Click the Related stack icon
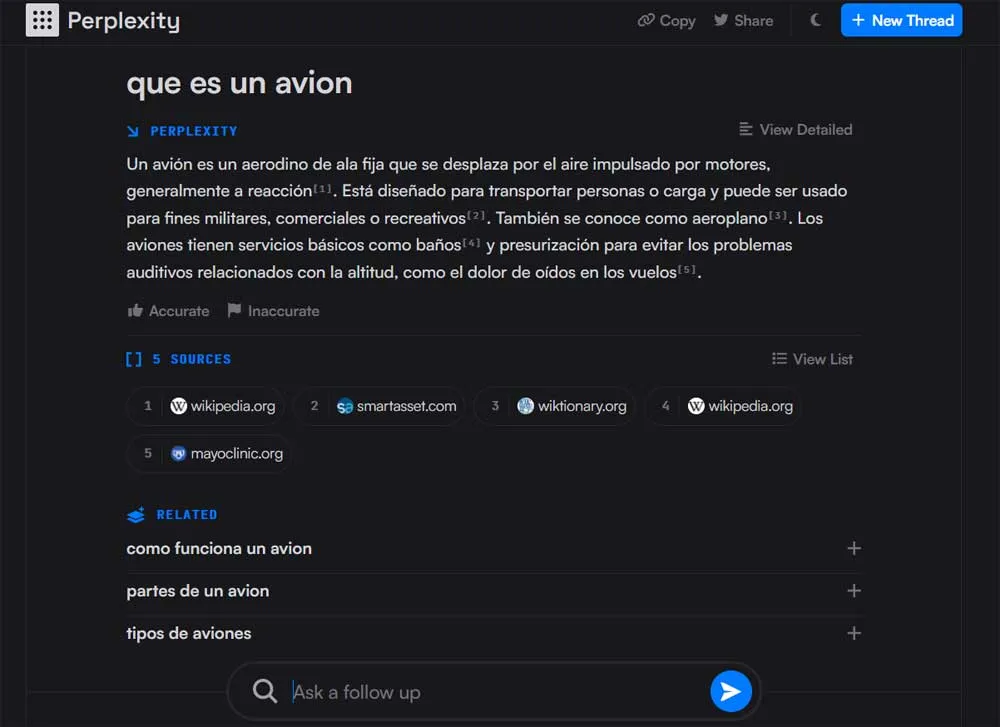 point(135,514)
